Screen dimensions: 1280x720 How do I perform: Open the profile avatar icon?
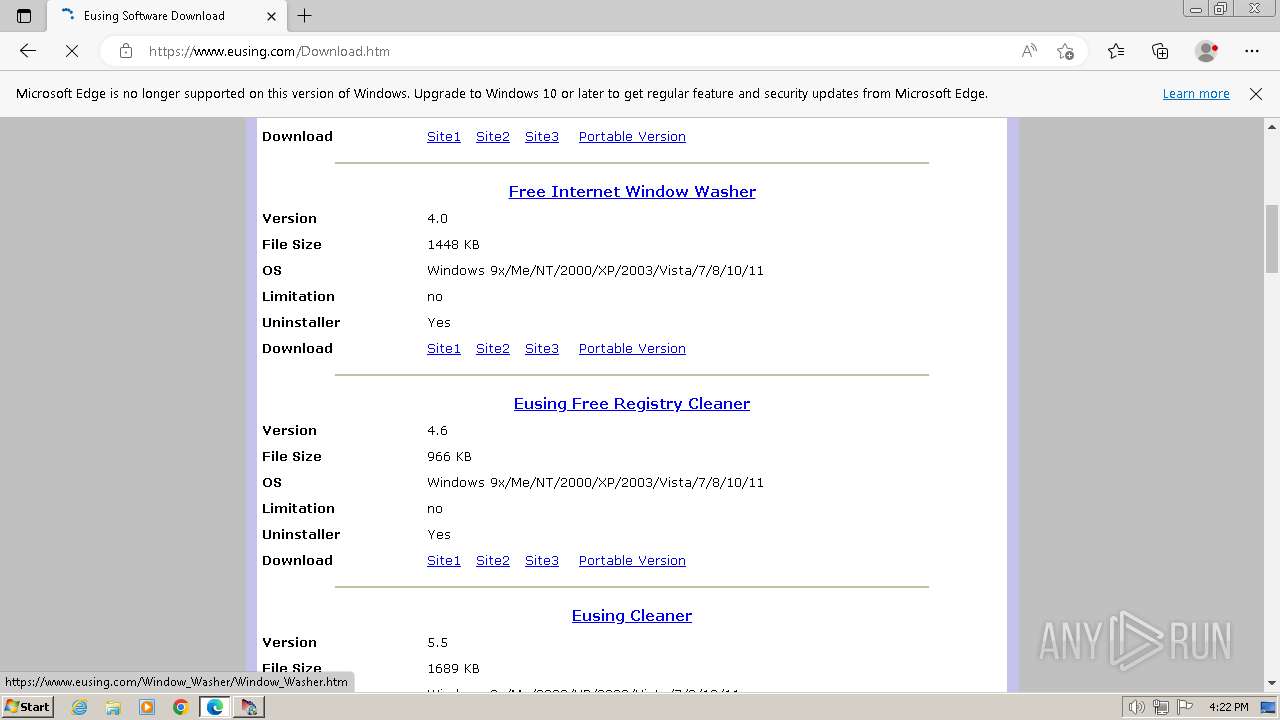coord(1206,51)
